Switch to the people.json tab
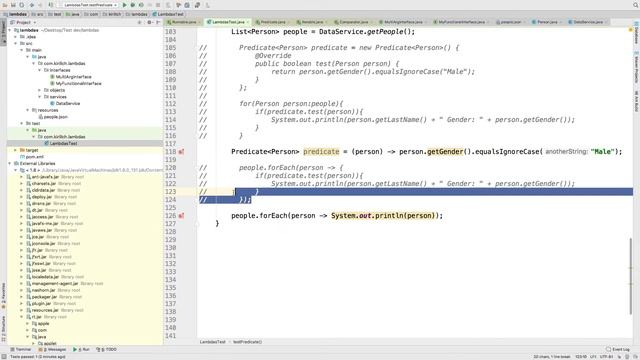This screenshot has width=640, height=360. (510, 22)
